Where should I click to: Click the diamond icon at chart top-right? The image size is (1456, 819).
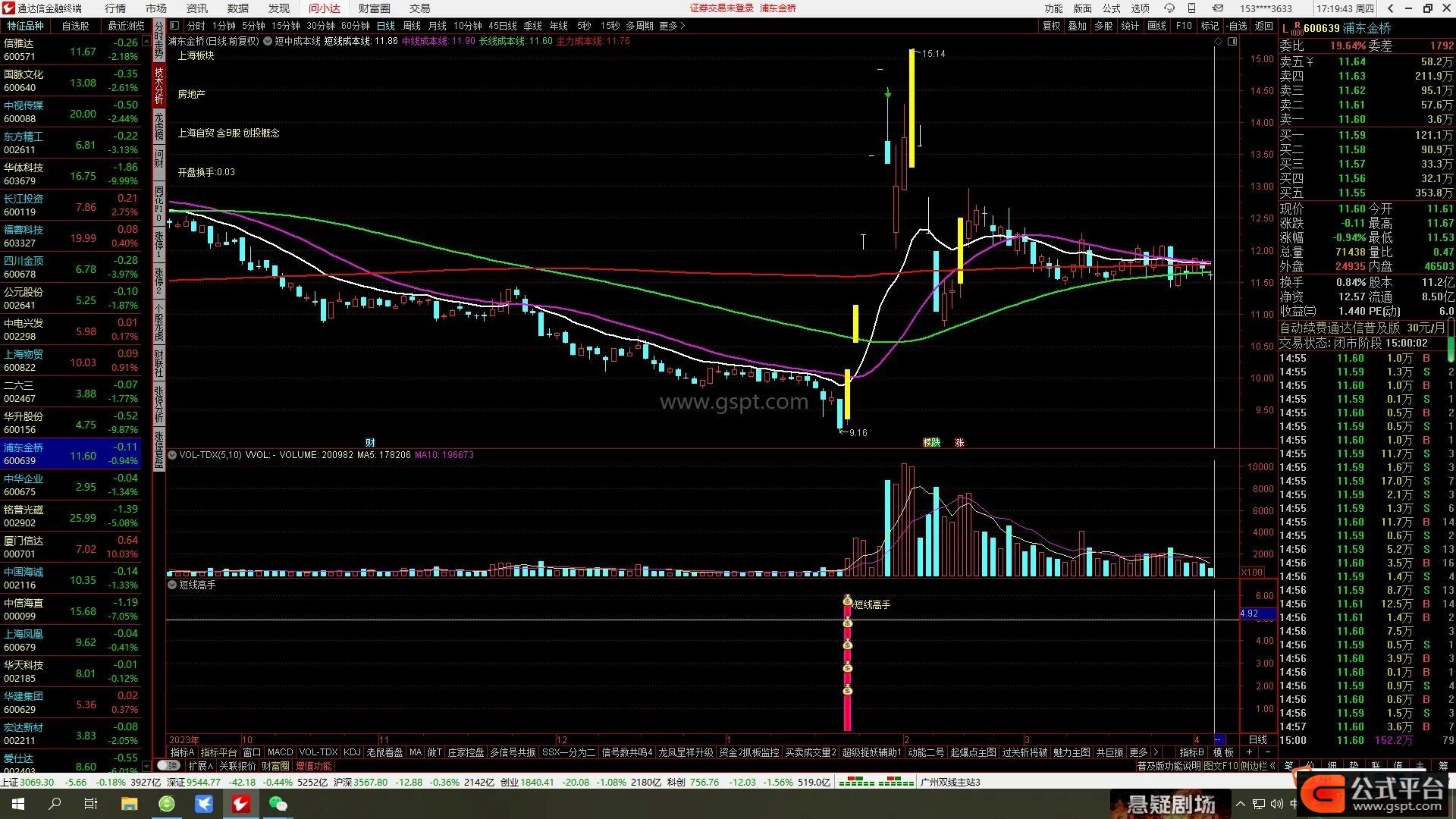pyautogui.click(x=1219, y=42)
